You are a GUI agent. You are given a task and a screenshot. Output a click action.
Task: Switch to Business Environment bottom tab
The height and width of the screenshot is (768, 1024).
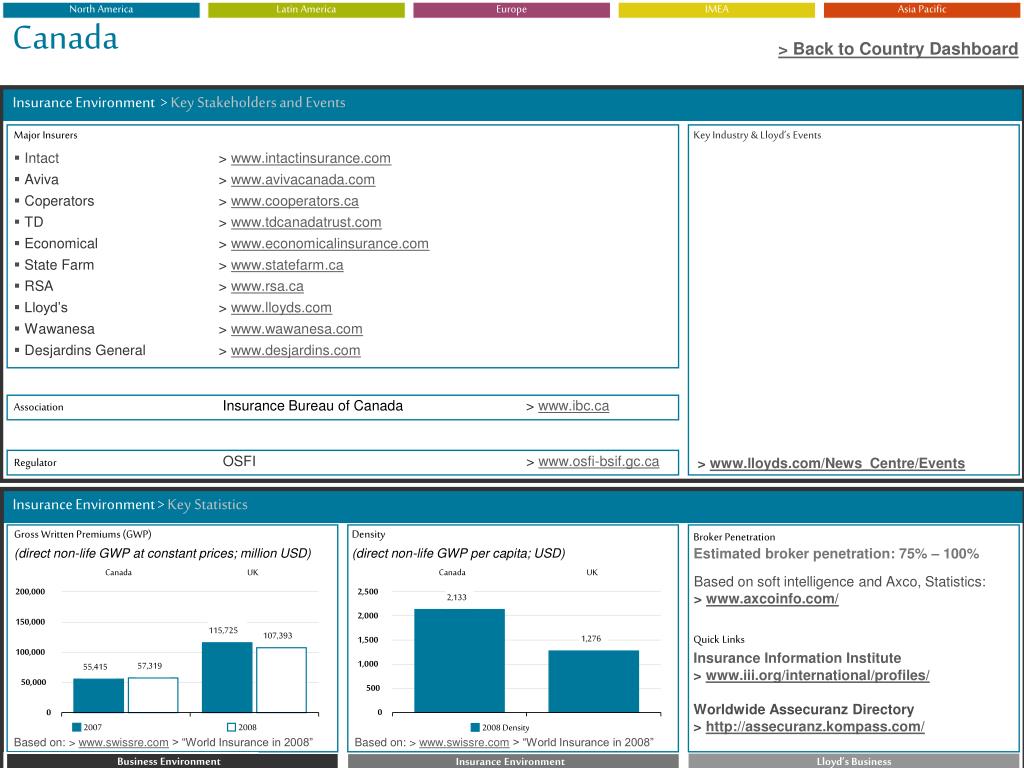(x=172, y=761)
